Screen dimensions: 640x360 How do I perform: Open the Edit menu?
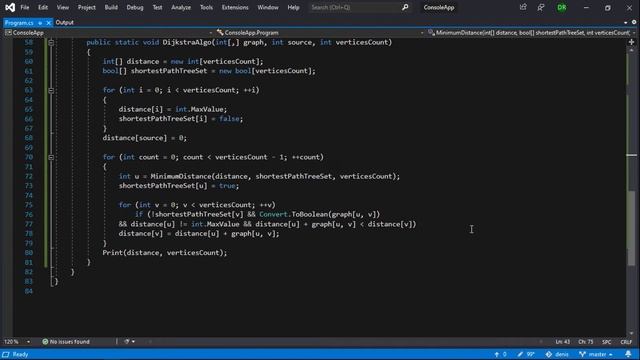coord(43,7)
